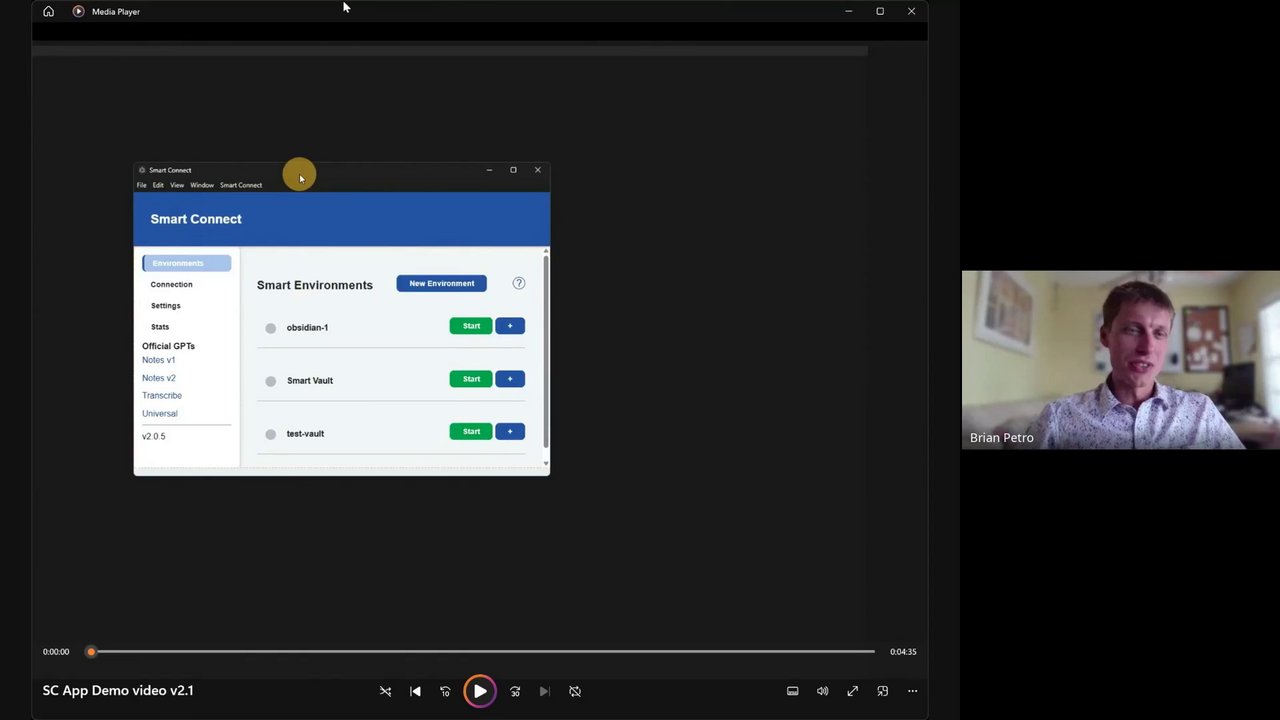This screenshot has height=720, width=1280.
Task: Play the SC App Demo video
Action: pos(480,691)
